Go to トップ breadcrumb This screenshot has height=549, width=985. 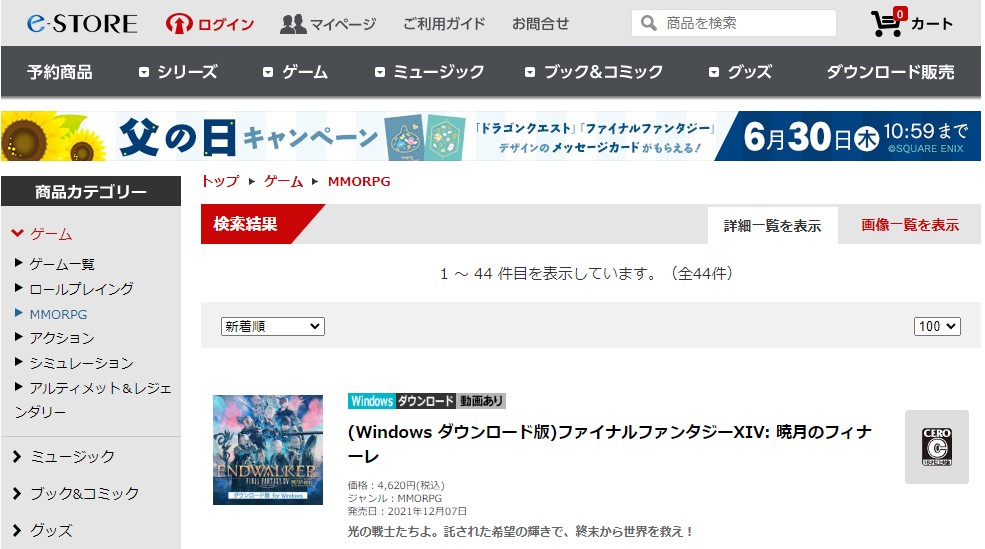pyautogui.click(x=220, y=182)
